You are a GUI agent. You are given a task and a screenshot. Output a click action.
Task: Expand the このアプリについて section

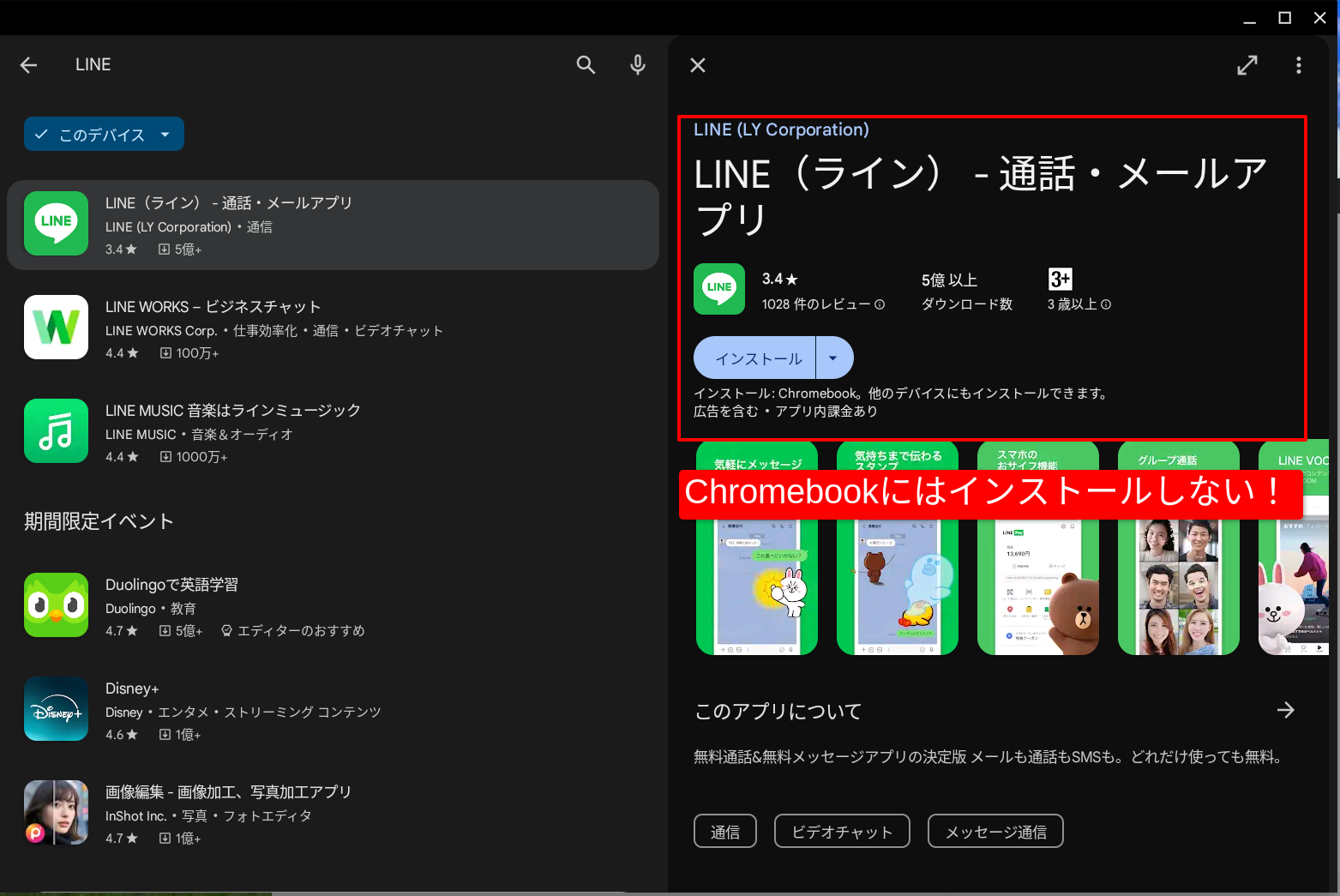point(1286,710)
